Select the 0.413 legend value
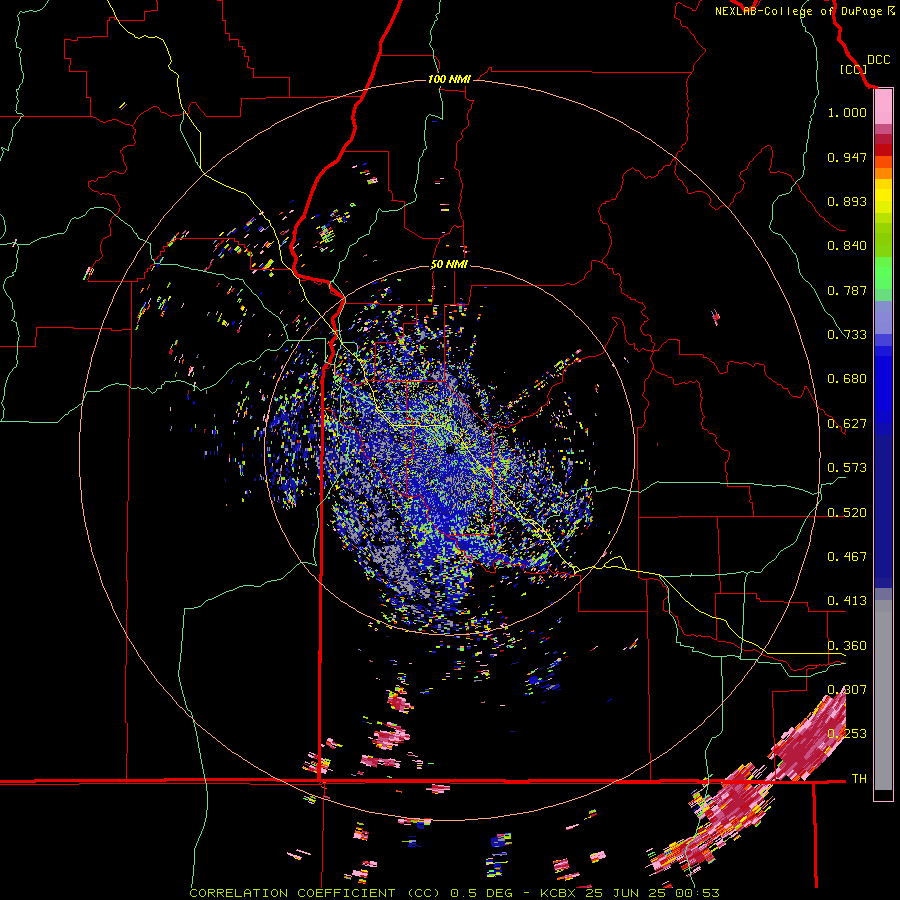 [847, 601]
